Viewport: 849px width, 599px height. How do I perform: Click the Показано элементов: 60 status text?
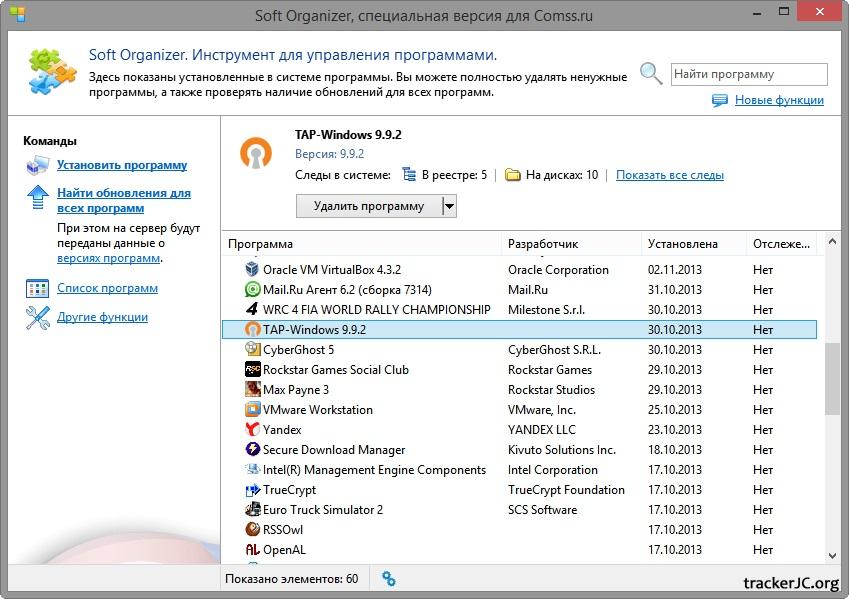(291, 579)
